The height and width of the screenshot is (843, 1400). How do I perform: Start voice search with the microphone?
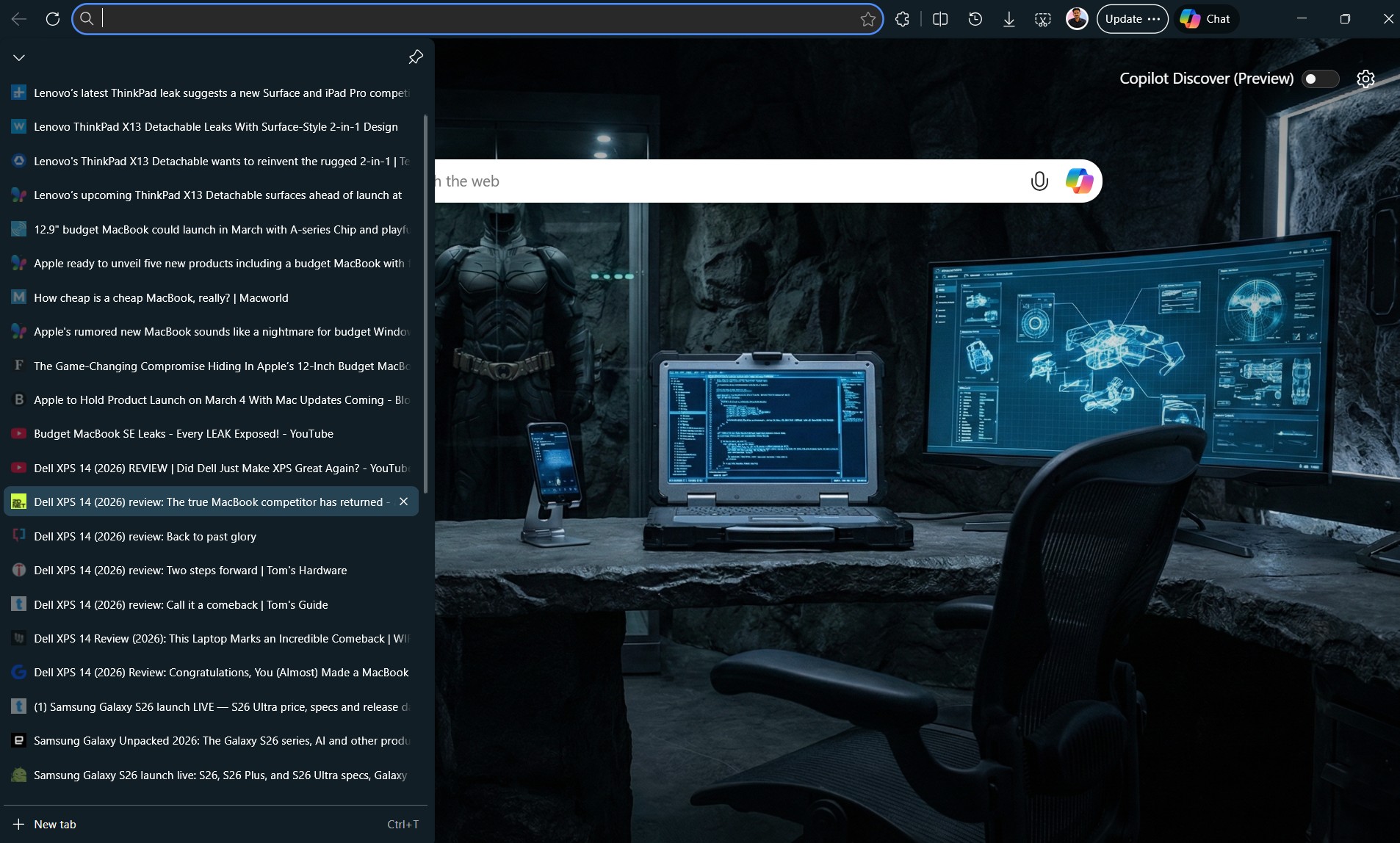pyautogui.click(x=1039, y=181)
